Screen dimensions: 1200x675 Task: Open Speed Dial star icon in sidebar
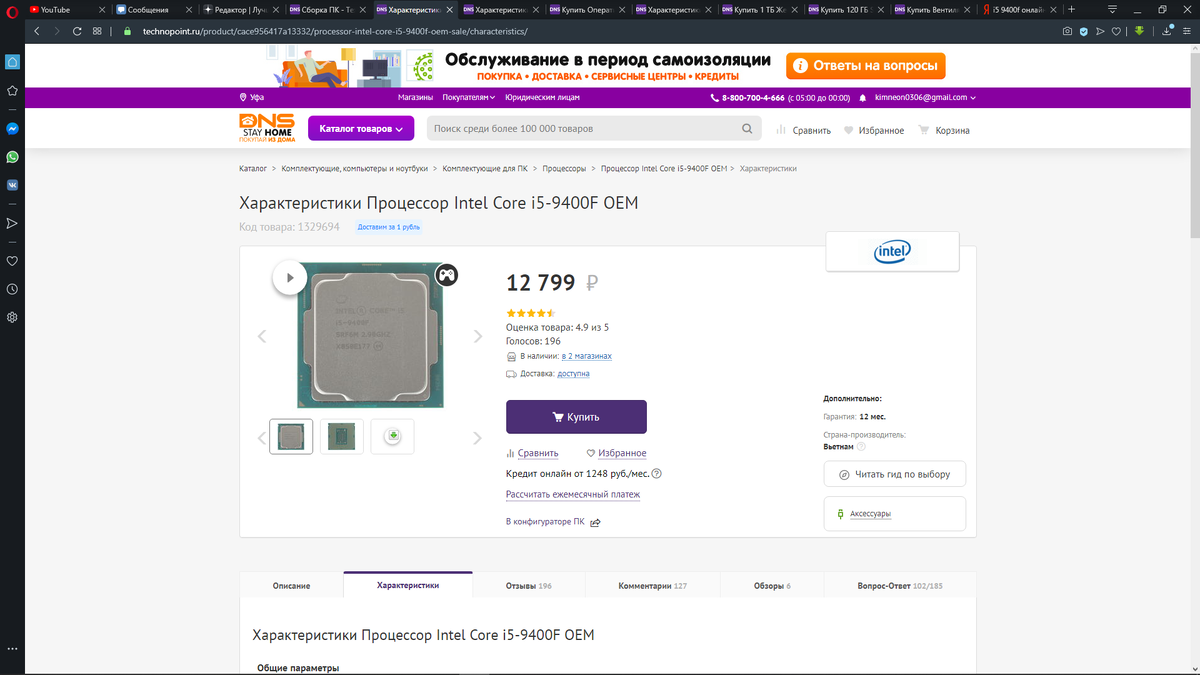point(12,90)
